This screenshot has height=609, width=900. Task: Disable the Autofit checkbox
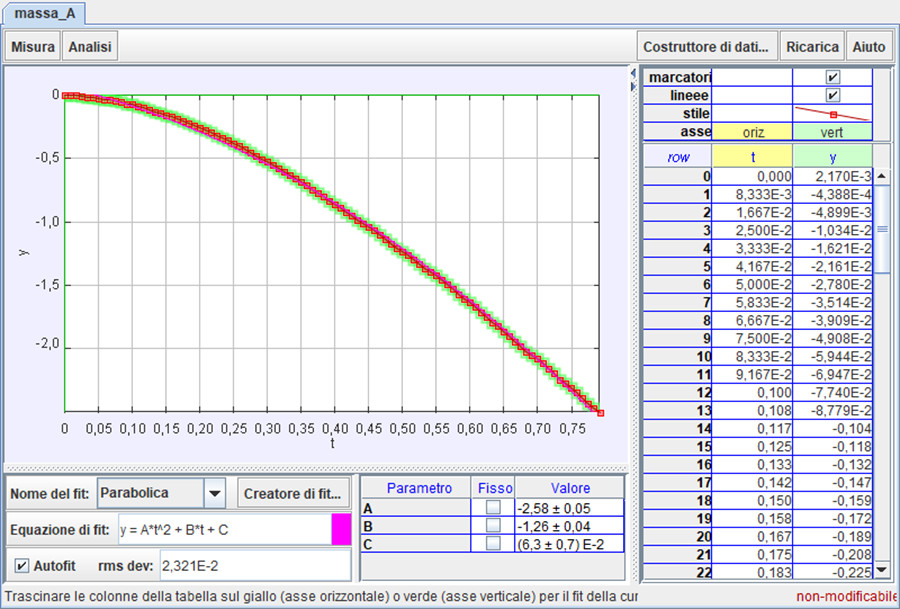(22, 565)
